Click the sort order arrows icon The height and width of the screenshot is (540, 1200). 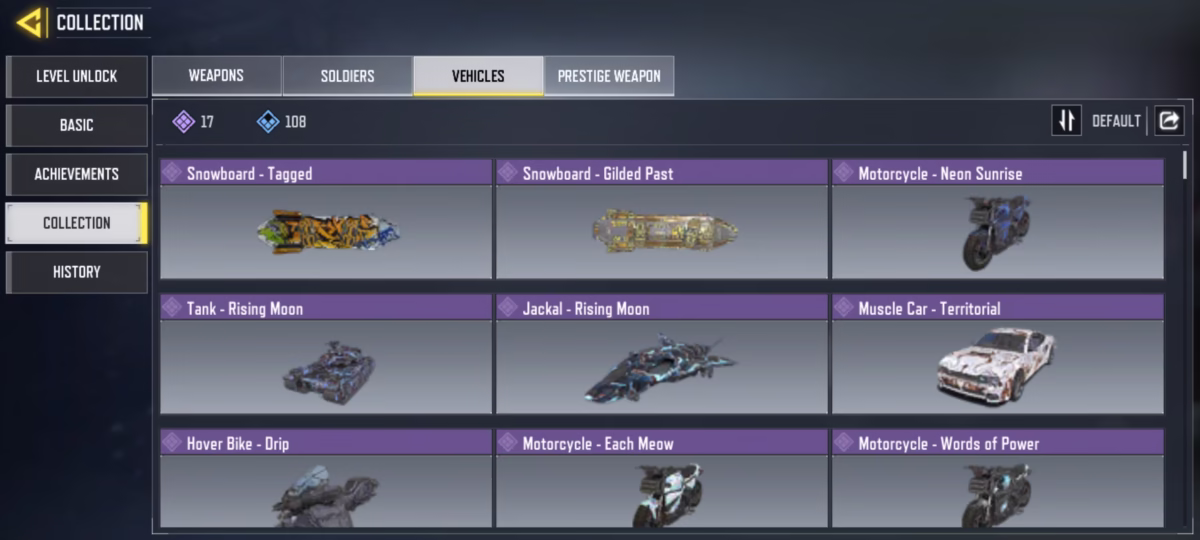(1067, 121)
